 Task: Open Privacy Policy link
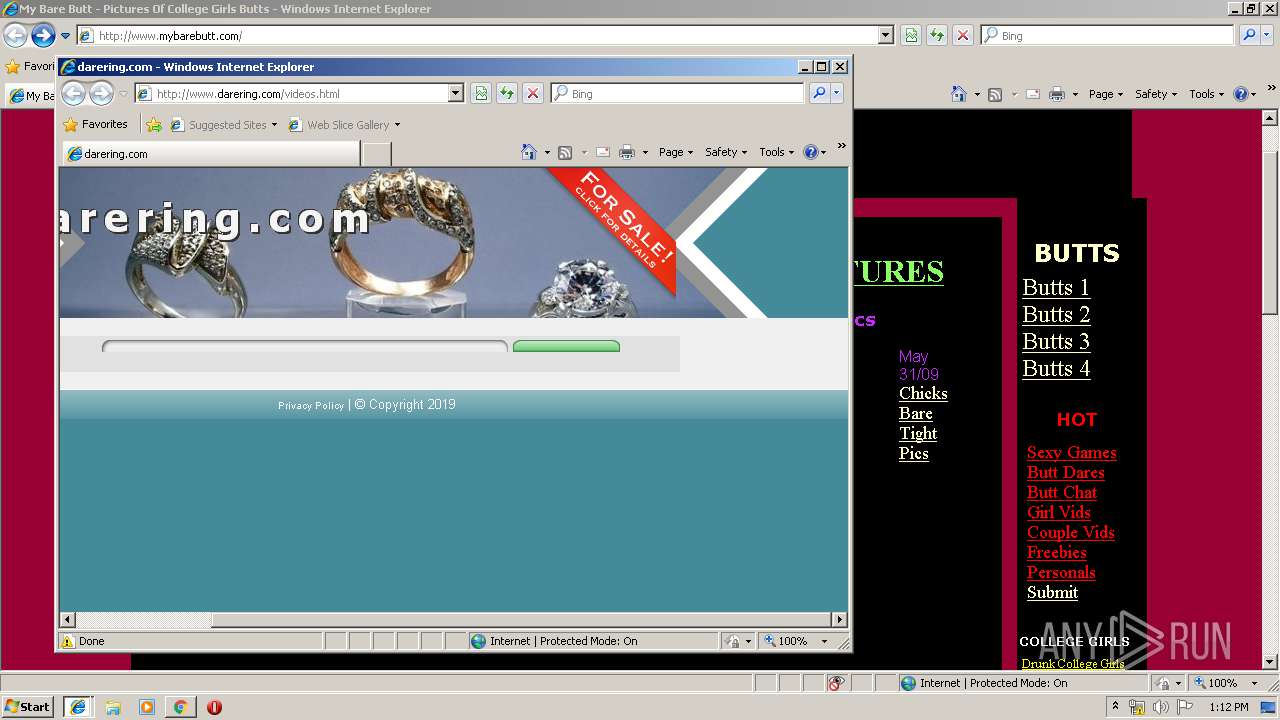pyautogui.click(x=311, y=405)
